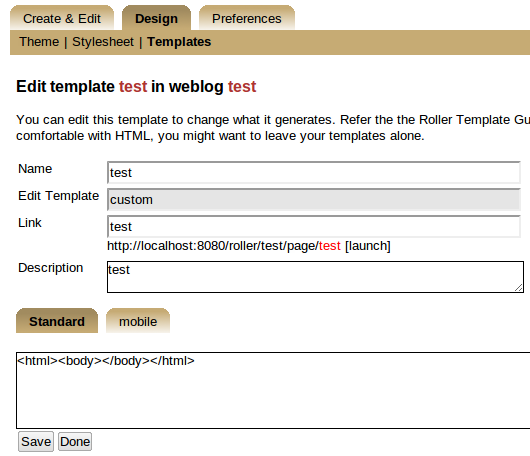Switch to the mobile template tab
Viewport: 530px width, 456px height.
(138, 321)
